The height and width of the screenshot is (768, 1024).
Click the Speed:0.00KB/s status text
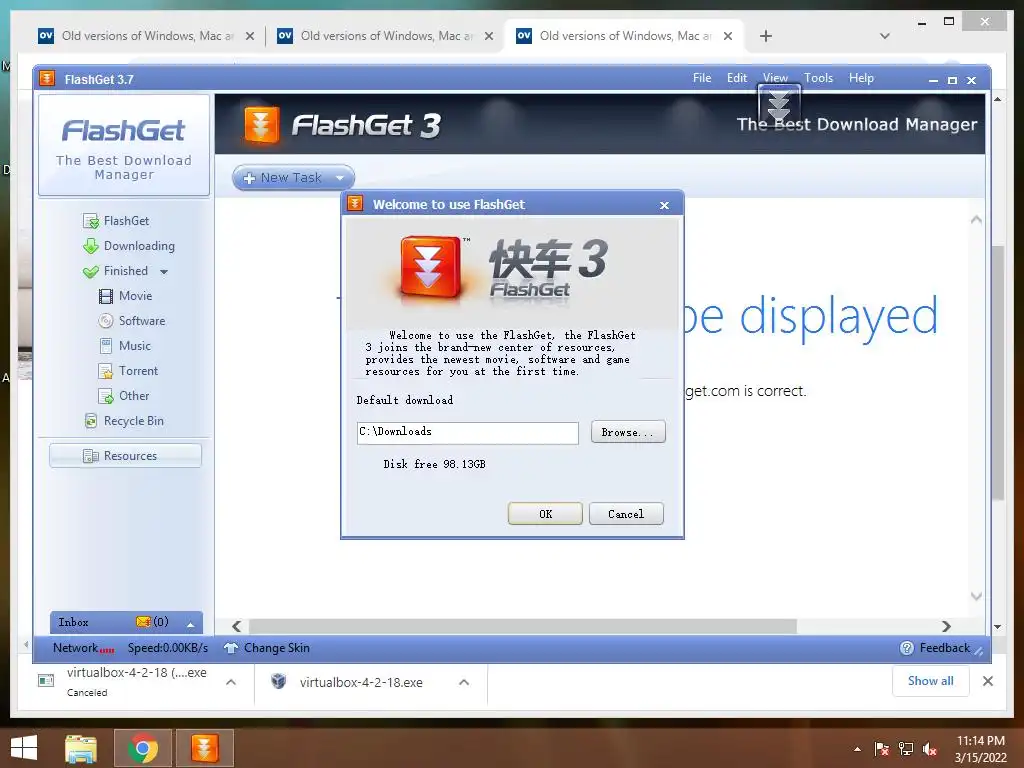(168, 648)
